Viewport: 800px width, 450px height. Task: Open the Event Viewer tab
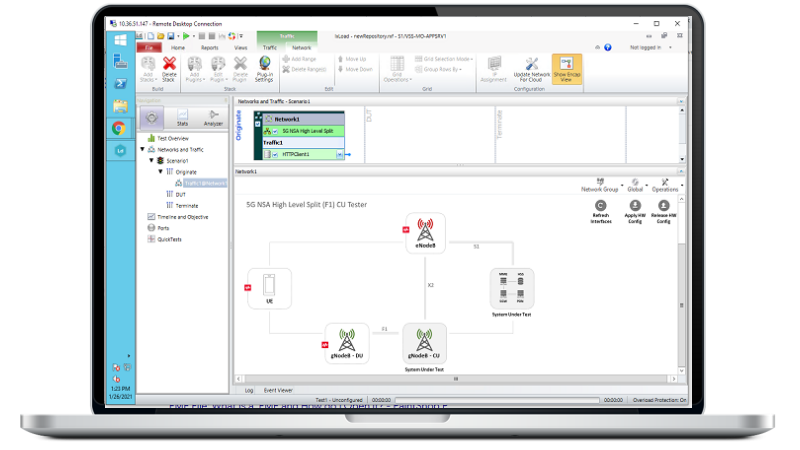pos(278,390)
